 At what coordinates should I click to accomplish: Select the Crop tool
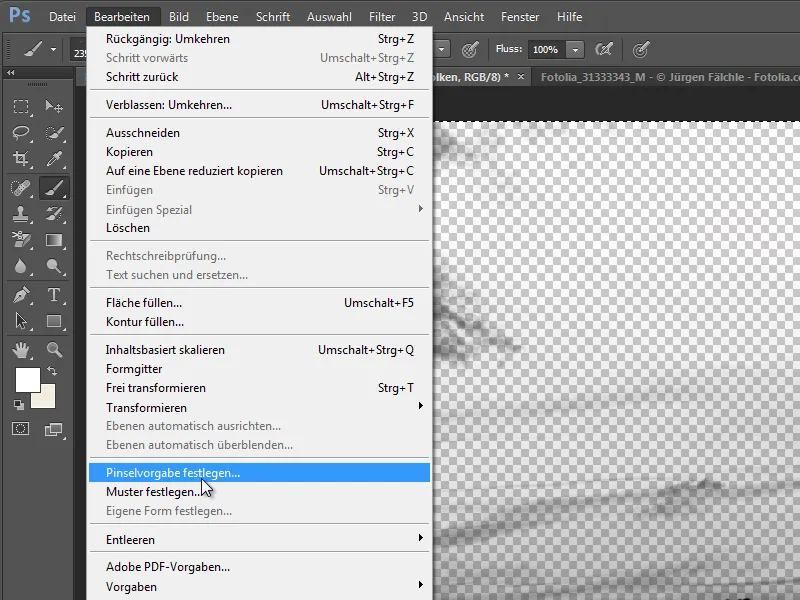coord(21,159)
